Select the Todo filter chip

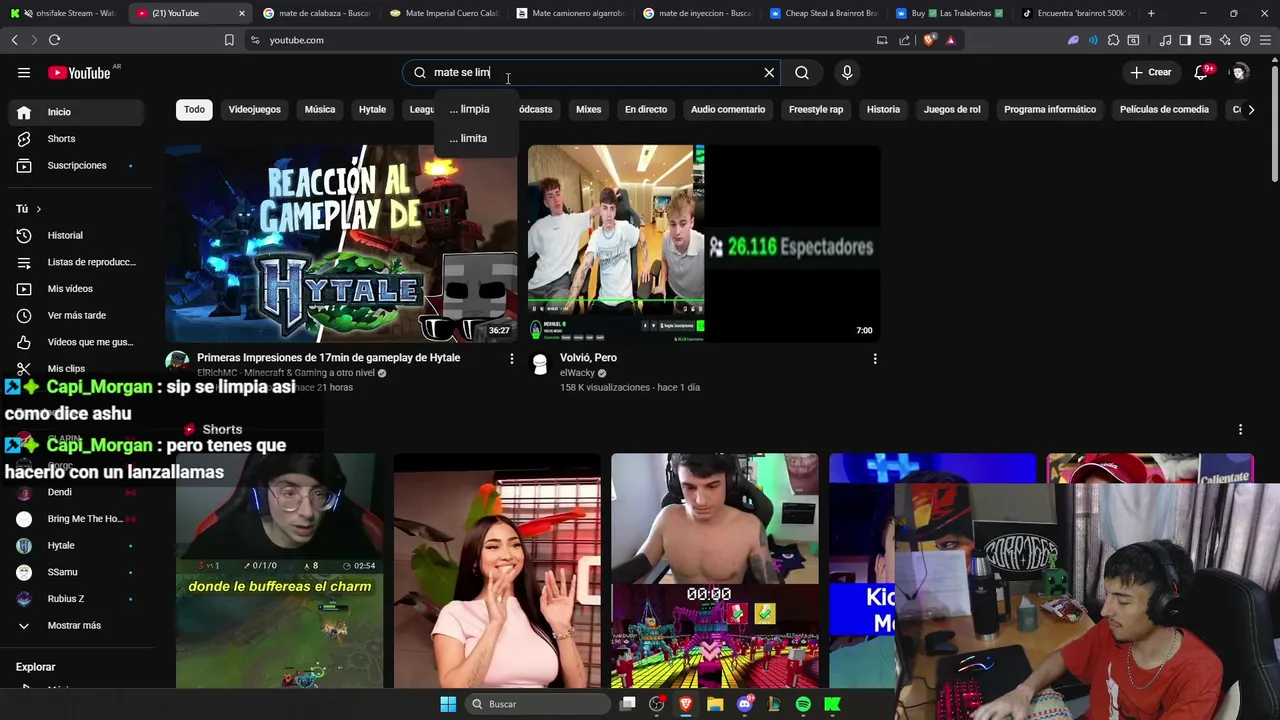pos(194,109)
